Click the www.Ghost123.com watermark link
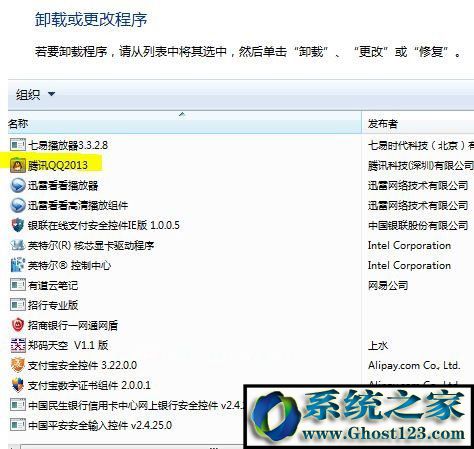This screenshot has height=449, width=474. (383, 434)
